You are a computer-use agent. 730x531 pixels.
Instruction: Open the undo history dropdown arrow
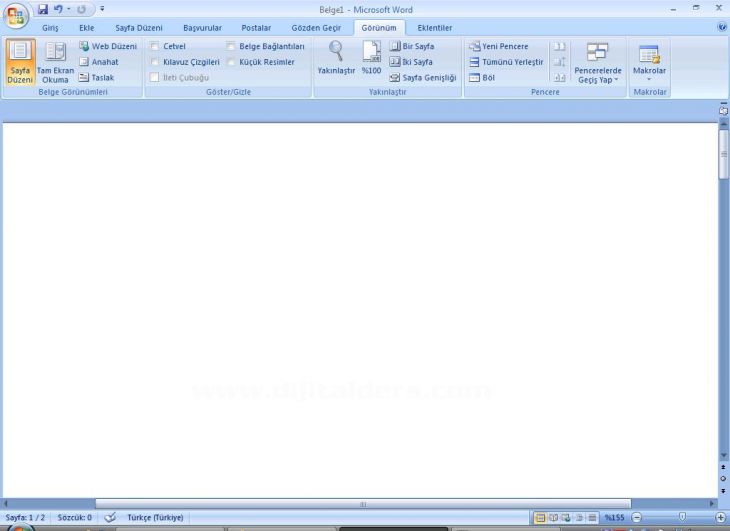pos(68,9)
